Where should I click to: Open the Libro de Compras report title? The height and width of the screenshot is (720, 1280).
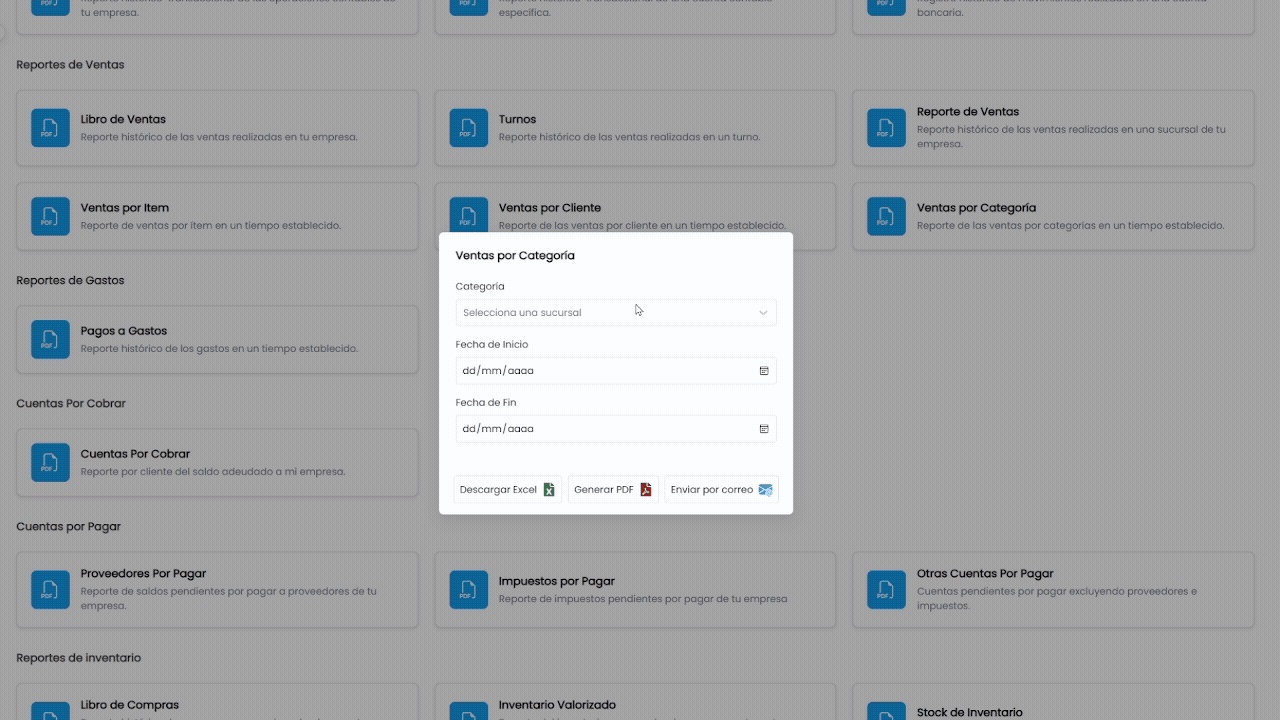(130, 705)
